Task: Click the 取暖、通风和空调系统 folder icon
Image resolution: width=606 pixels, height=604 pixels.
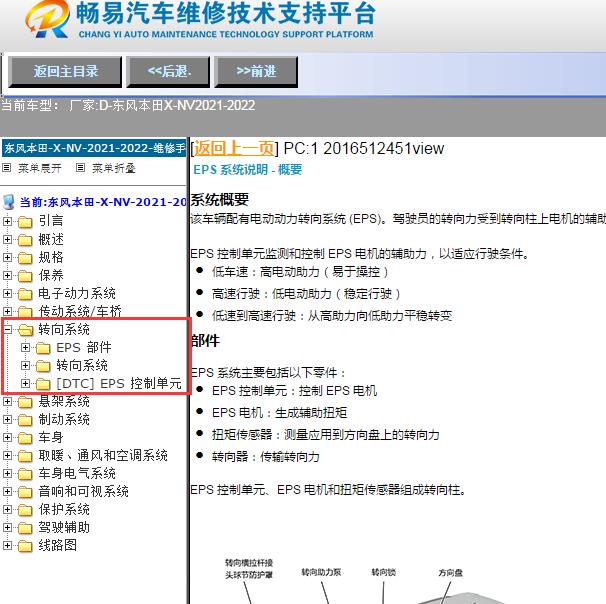Action: tap(25, 456)
